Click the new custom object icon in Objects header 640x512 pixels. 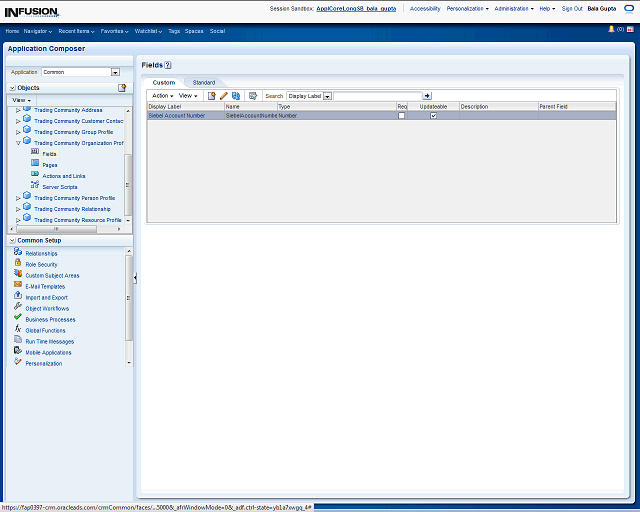coord(122,88)
